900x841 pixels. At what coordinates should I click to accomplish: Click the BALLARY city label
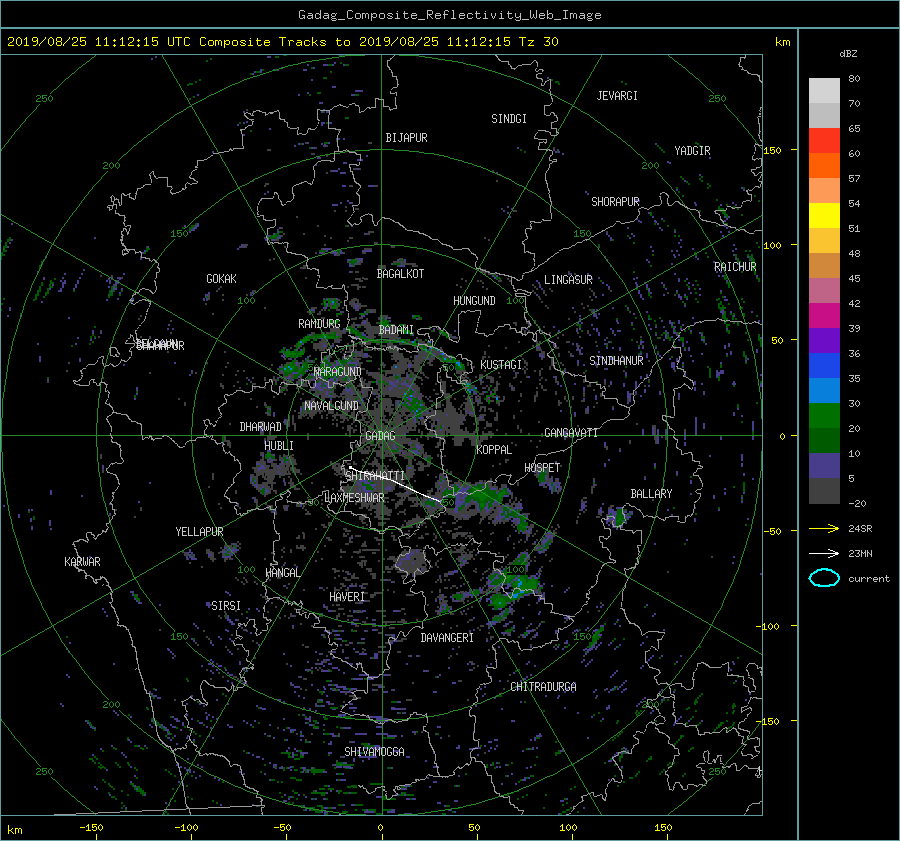click(651, 494)
